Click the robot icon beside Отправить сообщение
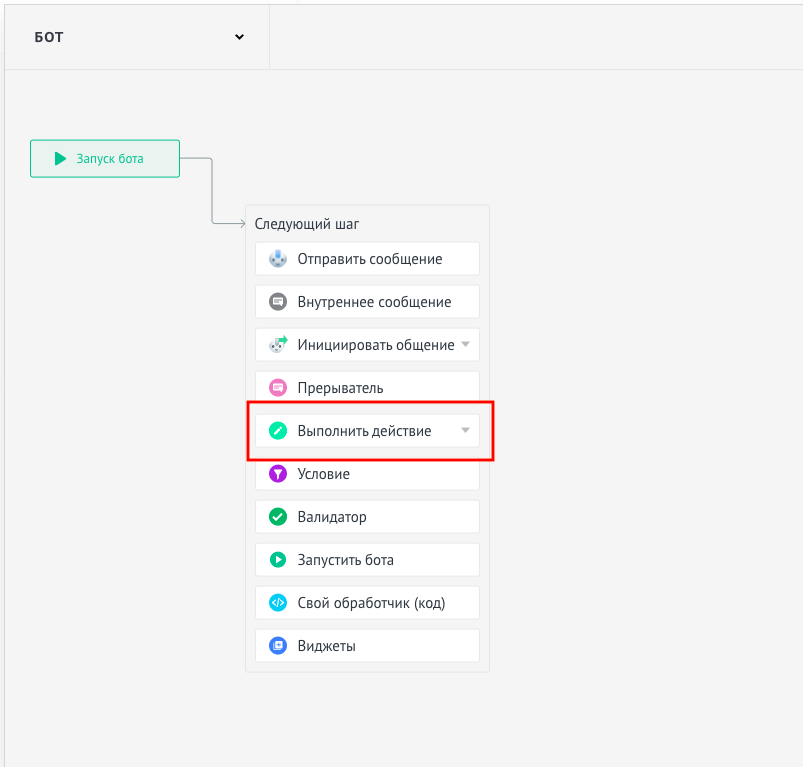 (278, 259)
